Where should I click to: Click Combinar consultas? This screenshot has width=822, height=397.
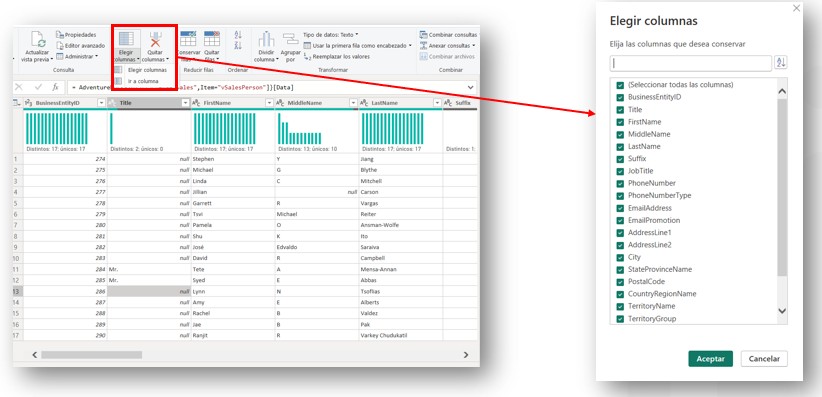[x=448, y=35]
